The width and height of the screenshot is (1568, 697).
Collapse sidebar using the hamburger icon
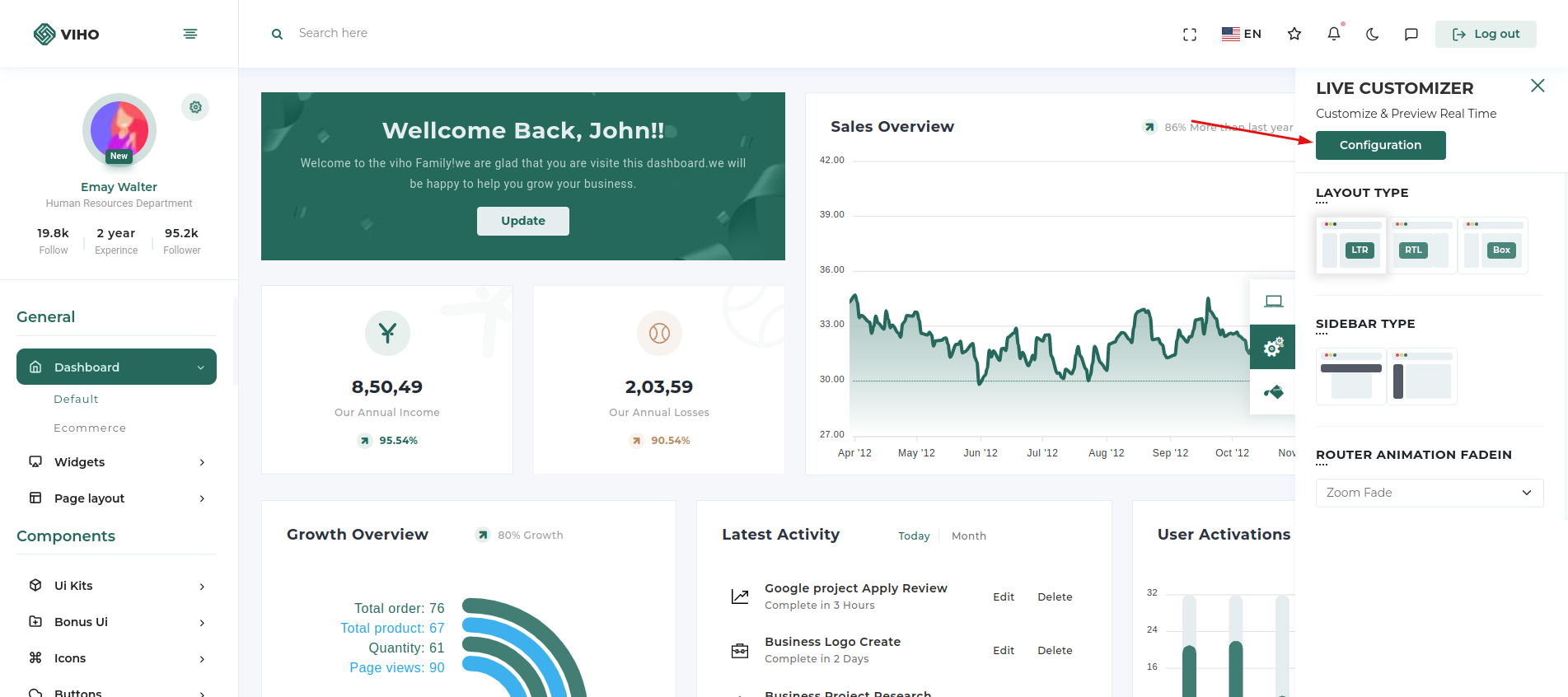pyautogui.click(x=190, y=34)
